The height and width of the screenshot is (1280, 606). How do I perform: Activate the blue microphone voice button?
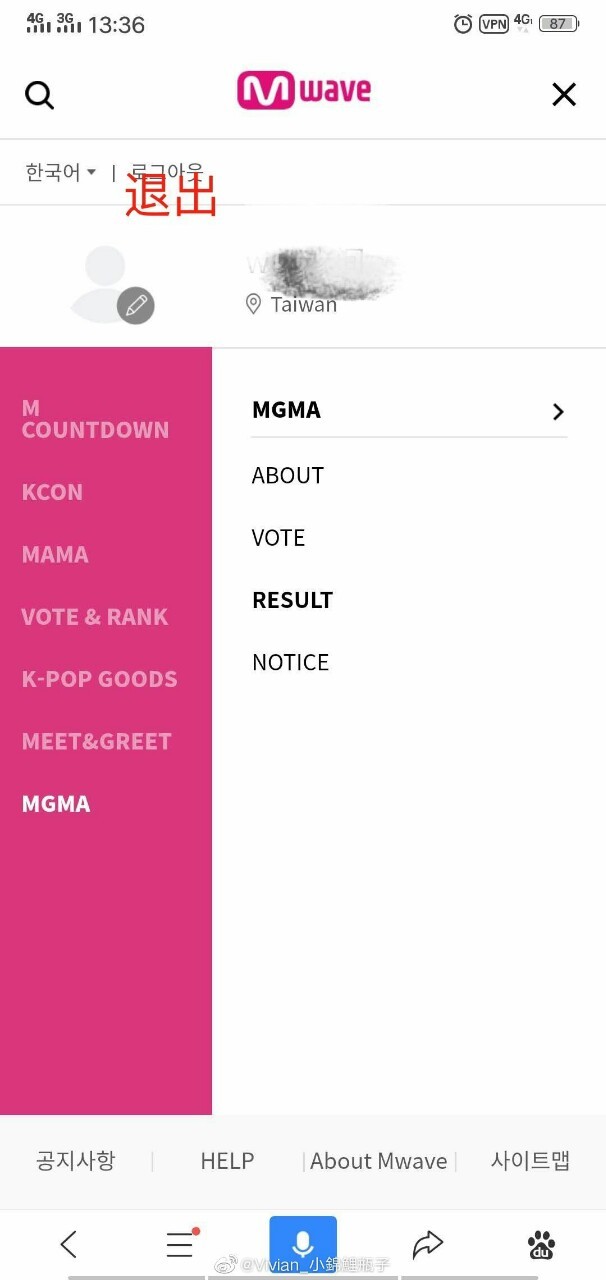[x=303, y=1243]
